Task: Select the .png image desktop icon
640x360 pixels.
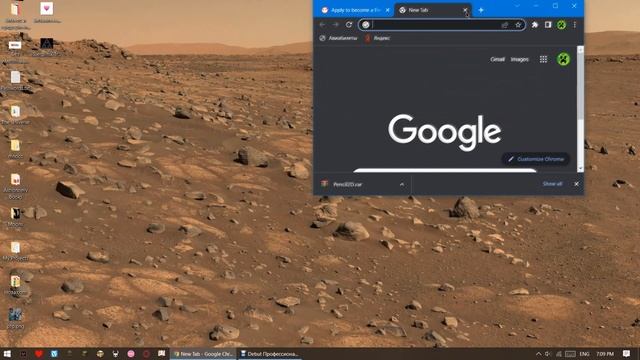Action: 16,318
